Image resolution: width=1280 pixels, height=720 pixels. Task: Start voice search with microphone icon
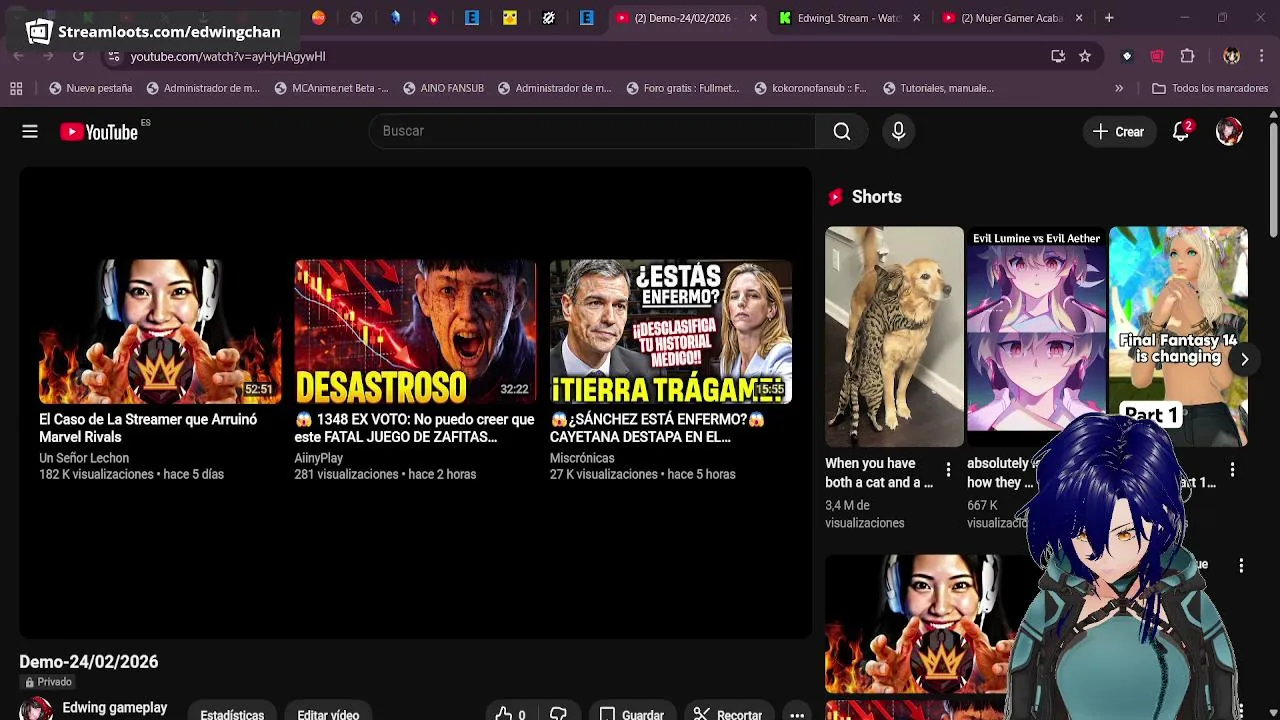(x=898, y=131)
